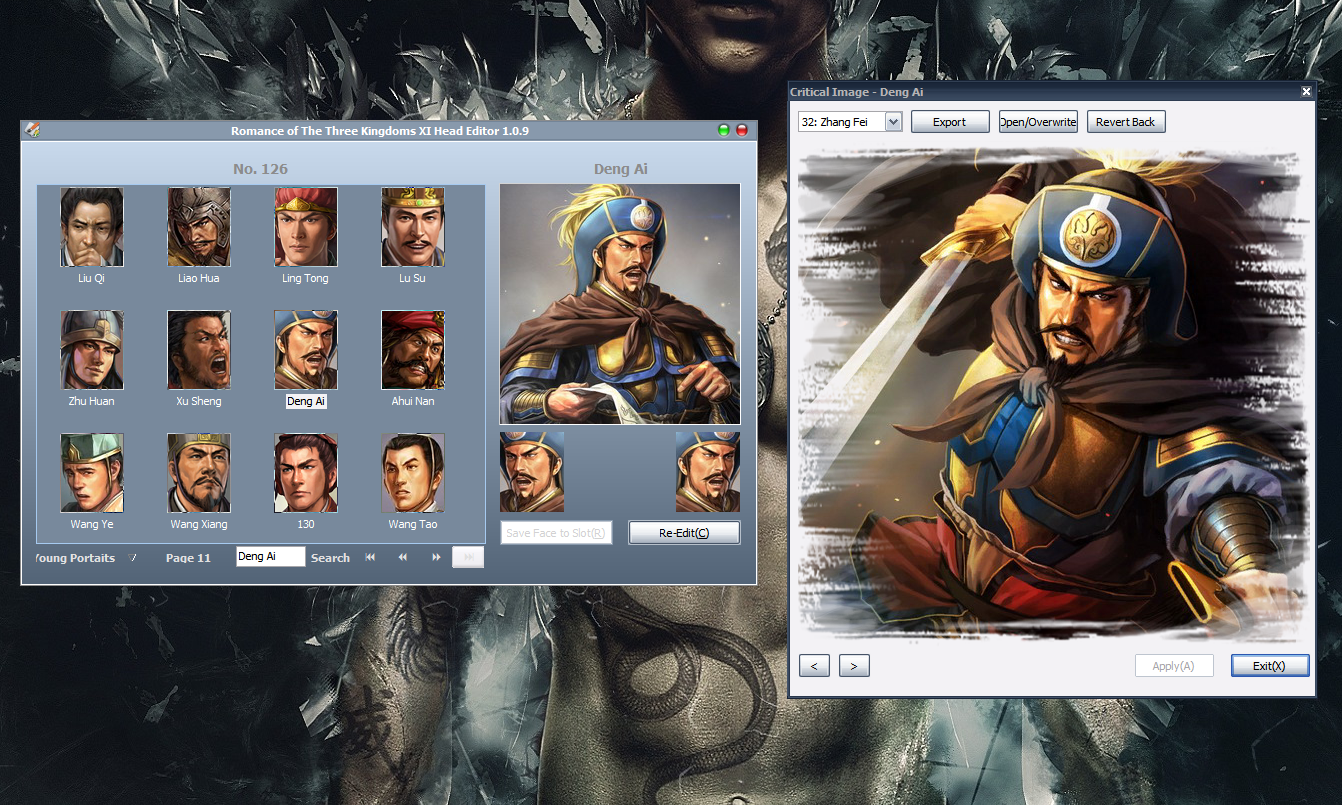Close the Critical Image window
This screenshot has width=1342, height=805.
coord(1306,91)
